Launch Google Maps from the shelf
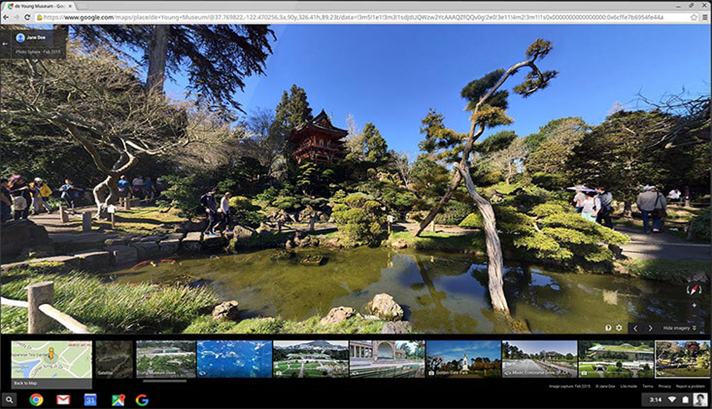 click(x=118, y=400)
